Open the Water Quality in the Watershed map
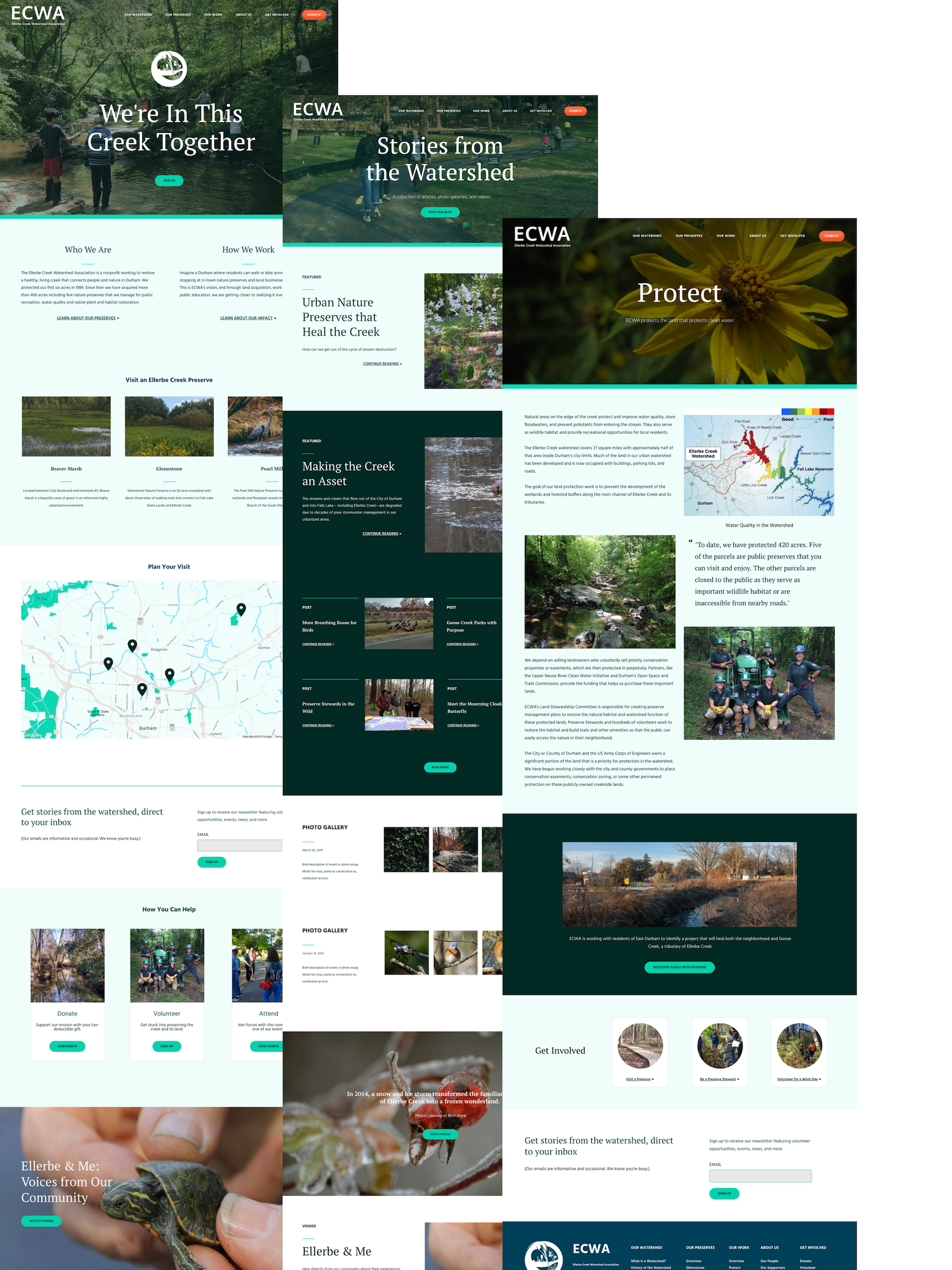Image resolution: width=952 pixels, height=1270 pixels. (759, 461)
